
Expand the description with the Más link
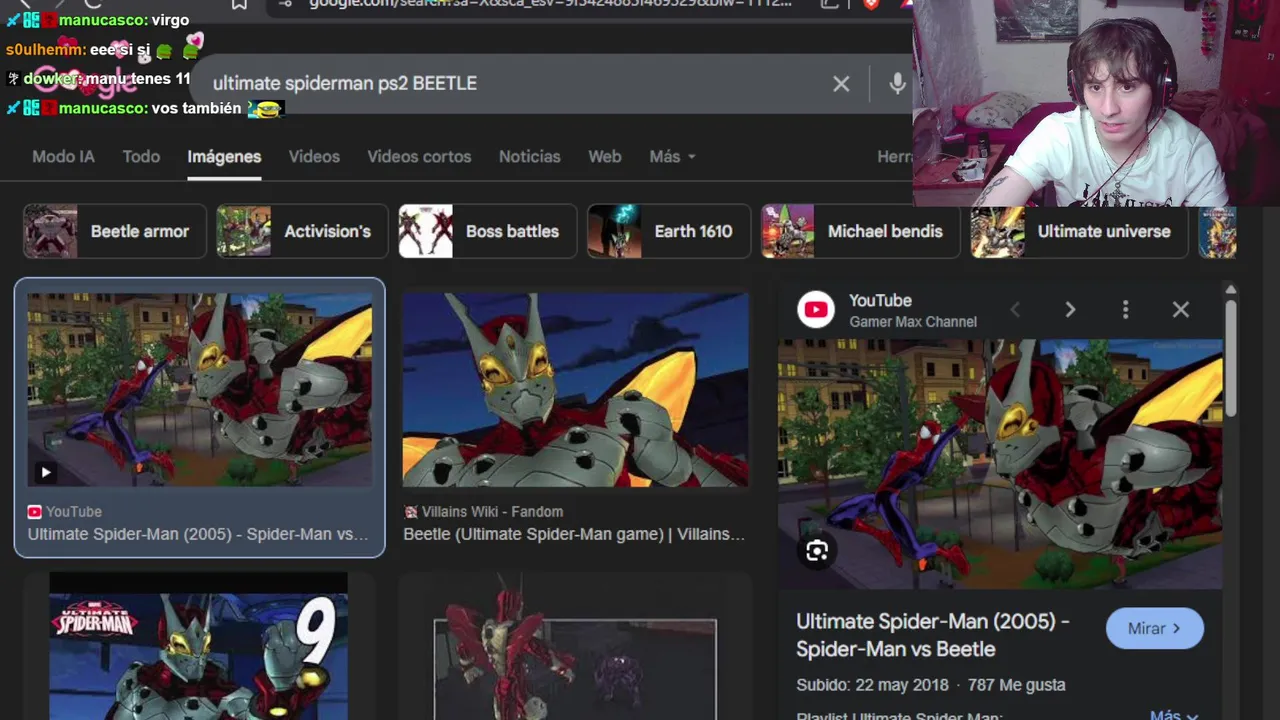coord(1174,715)
